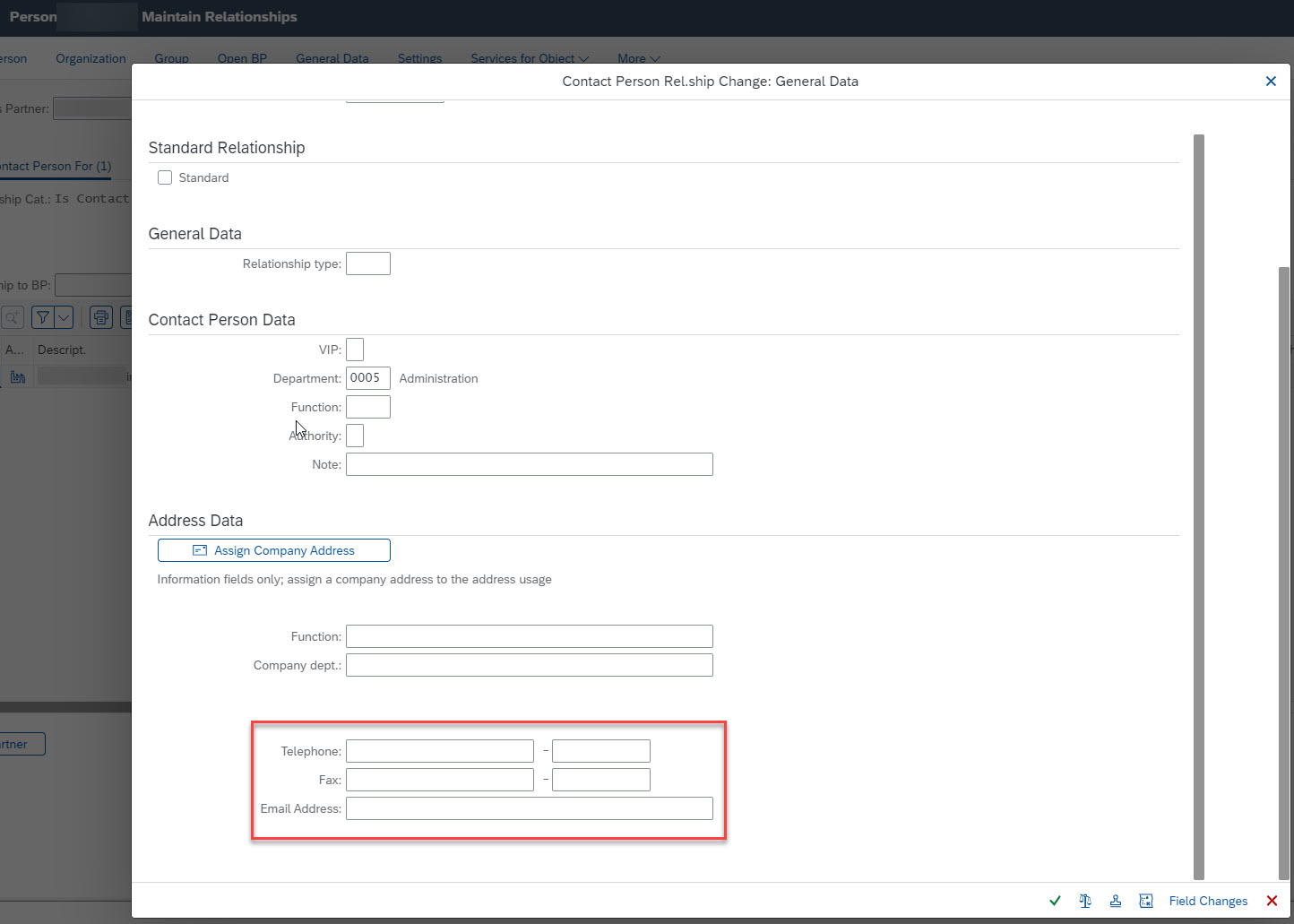Click the Telephone extension field
This screenshot has width=1294, height=924.
[601, 751]
